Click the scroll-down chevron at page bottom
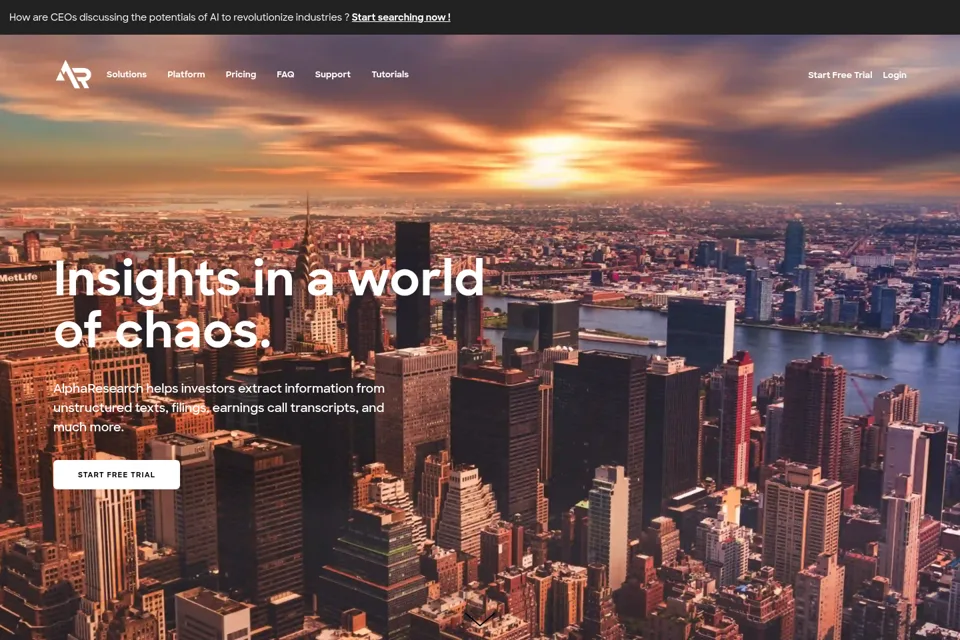This screenshot has width=960, height=640. pyautogui.click(x=479, y=619)
